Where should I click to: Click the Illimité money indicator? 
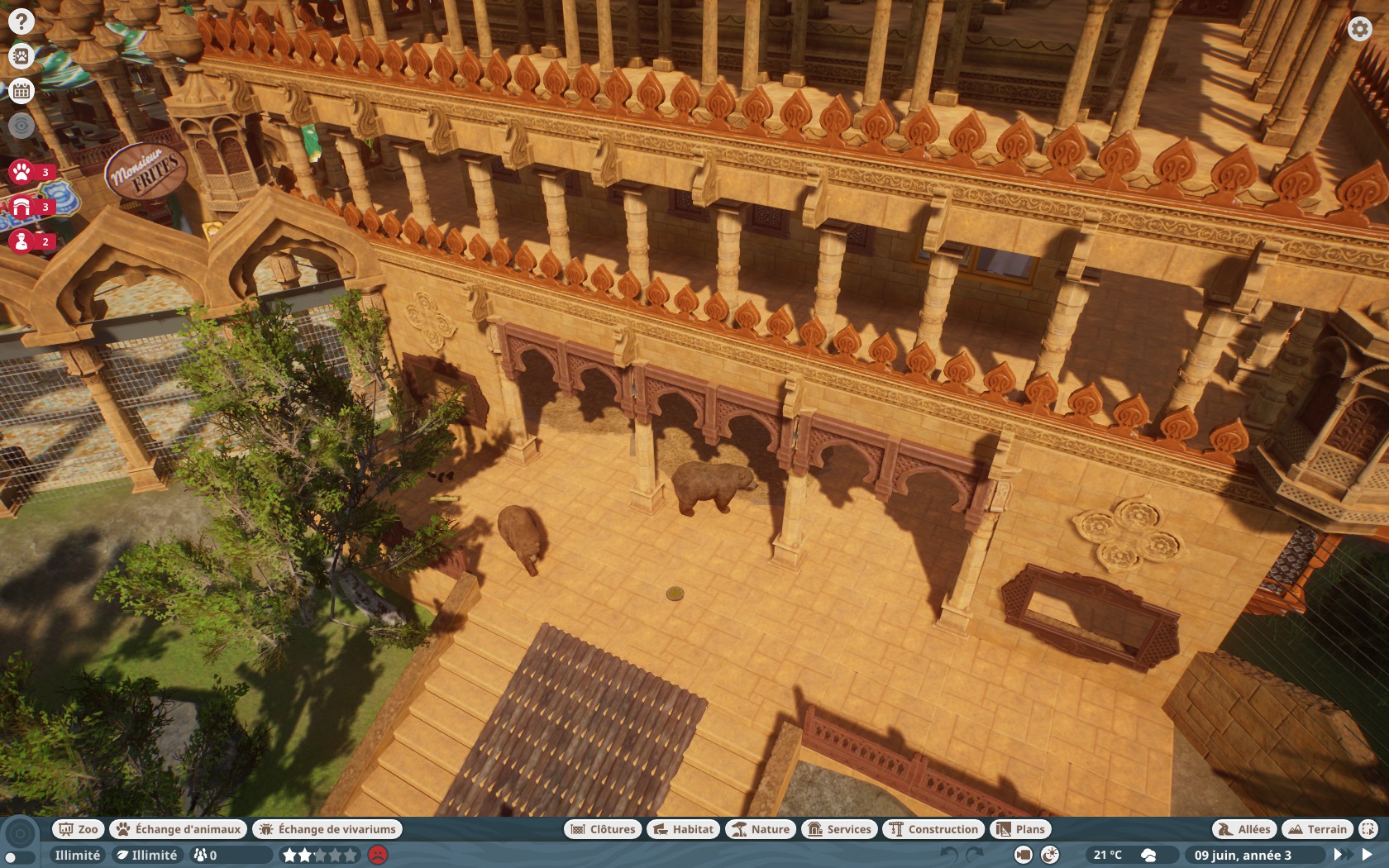[x=77, y=855]
